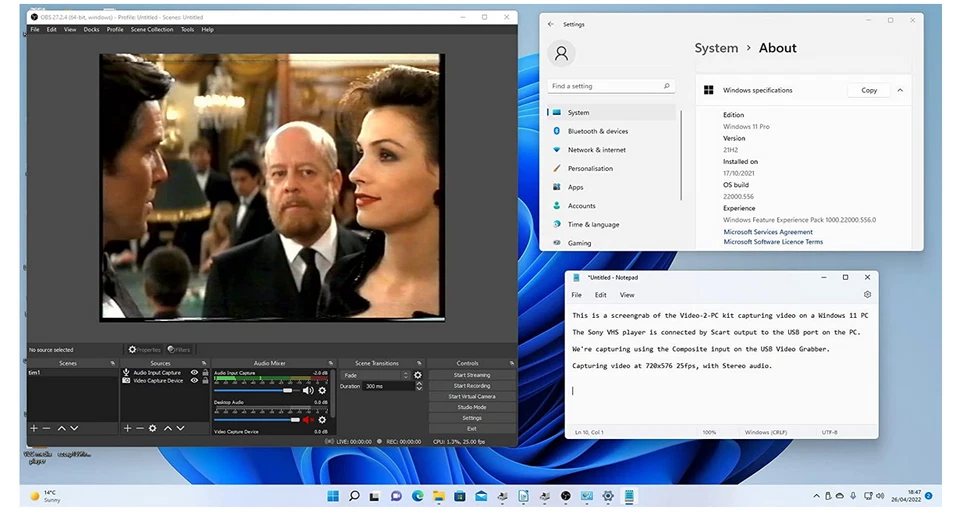The width and height of the screenshot is (960, 514).
Task: Open source properties gear in Sources panel
Action: [x=152, y=428]
